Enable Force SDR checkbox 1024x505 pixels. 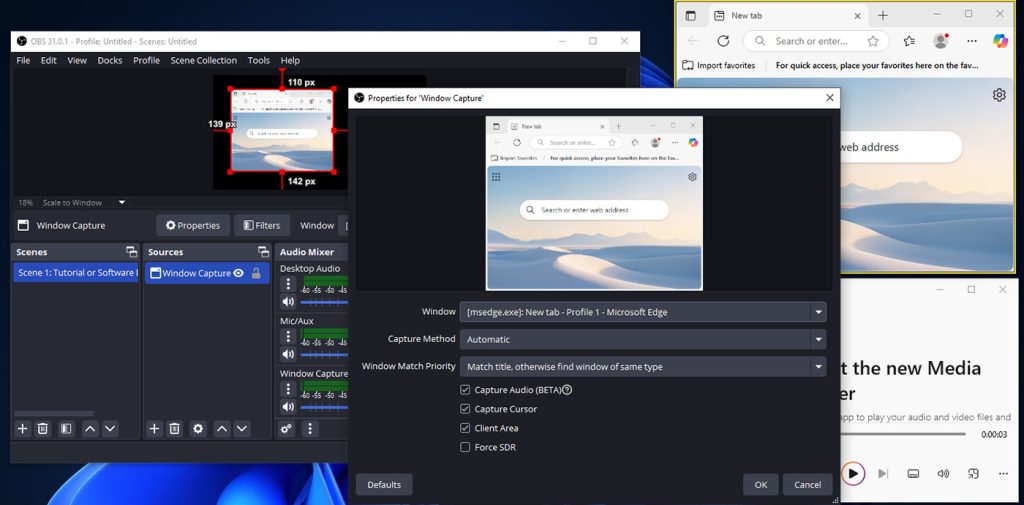[x=465, y=447]
